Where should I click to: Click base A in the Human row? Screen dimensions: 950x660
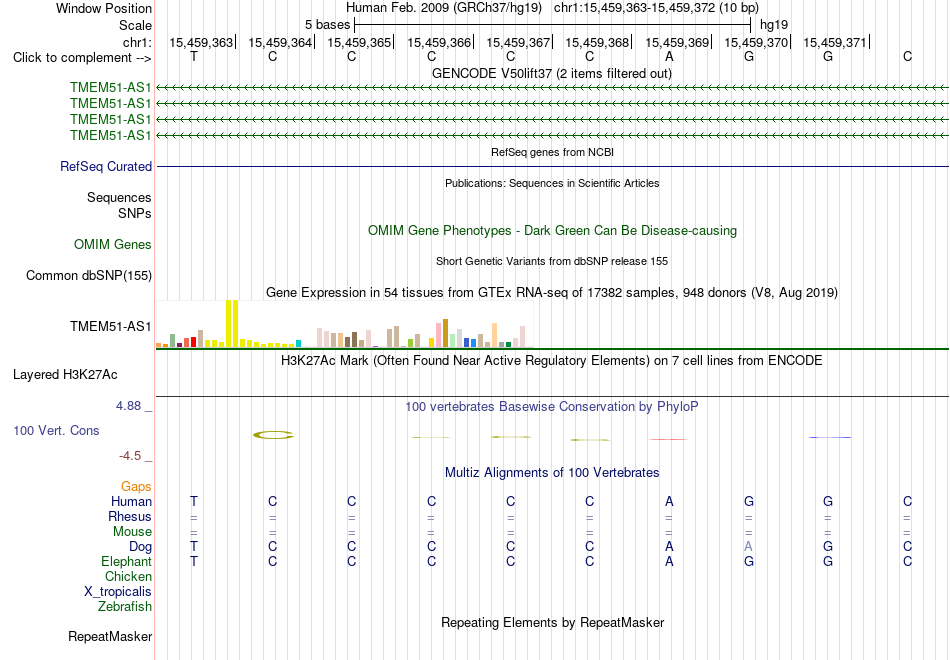pos(669,501)
